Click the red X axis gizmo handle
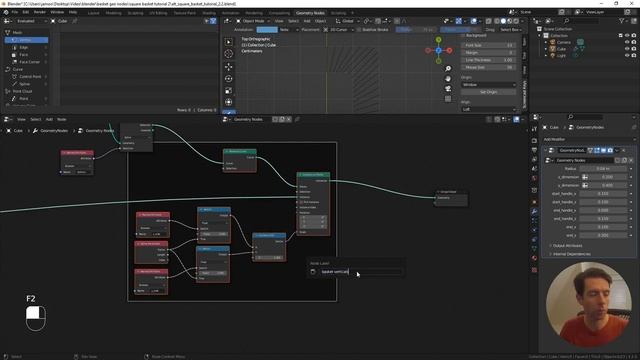Screen dimensions: 640x360 coord(449,50)
